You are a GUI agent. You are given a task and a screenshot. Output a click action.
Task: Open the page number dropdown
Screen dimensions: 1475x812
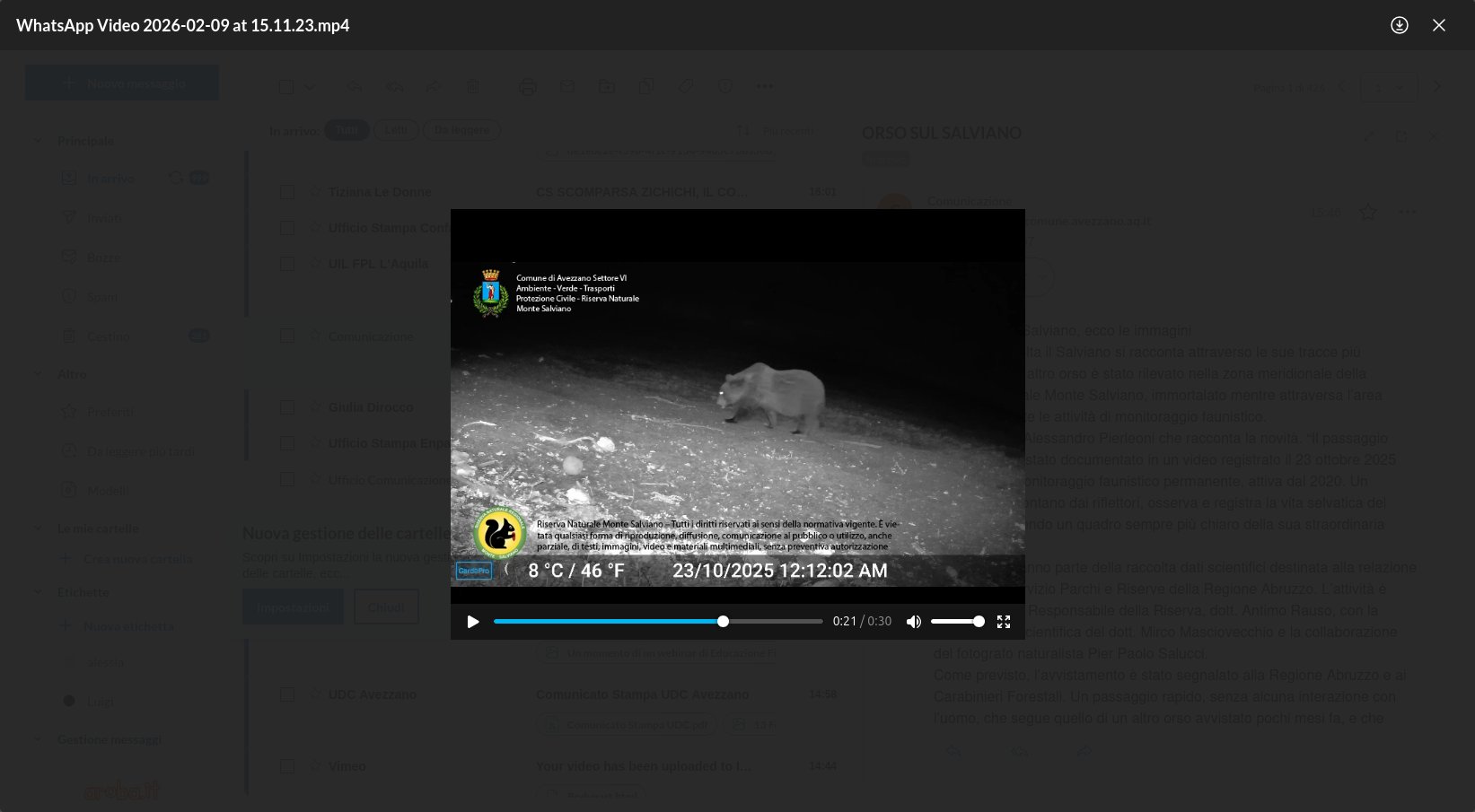click(x=1389, y=88)
